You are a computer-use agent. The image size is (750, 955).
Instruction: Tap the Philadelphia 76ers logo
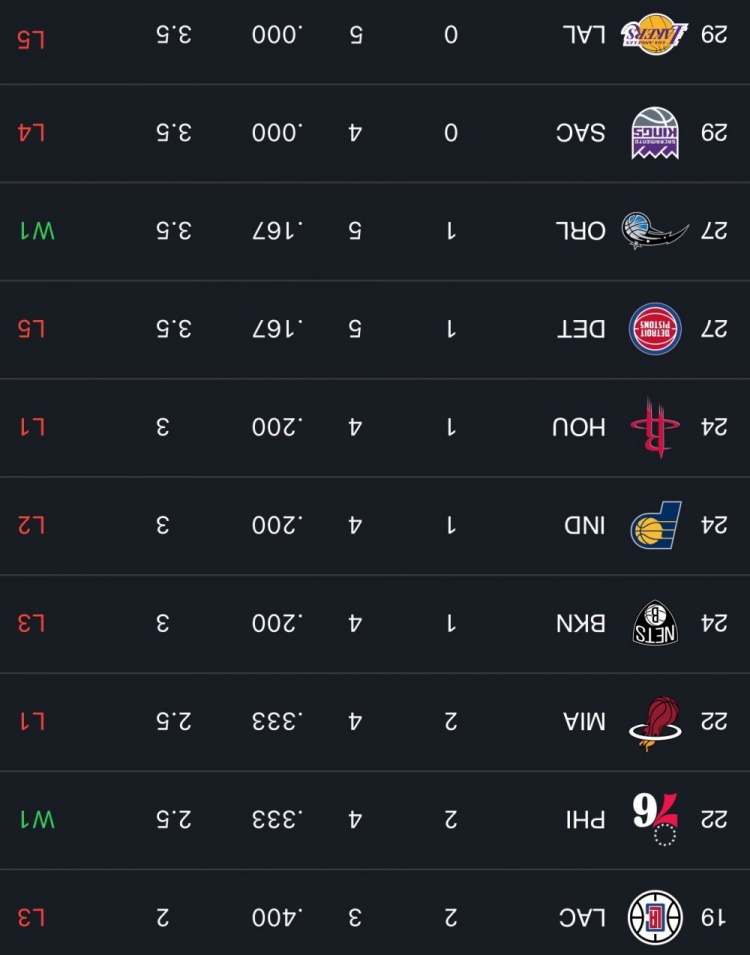tap(656, 820)
